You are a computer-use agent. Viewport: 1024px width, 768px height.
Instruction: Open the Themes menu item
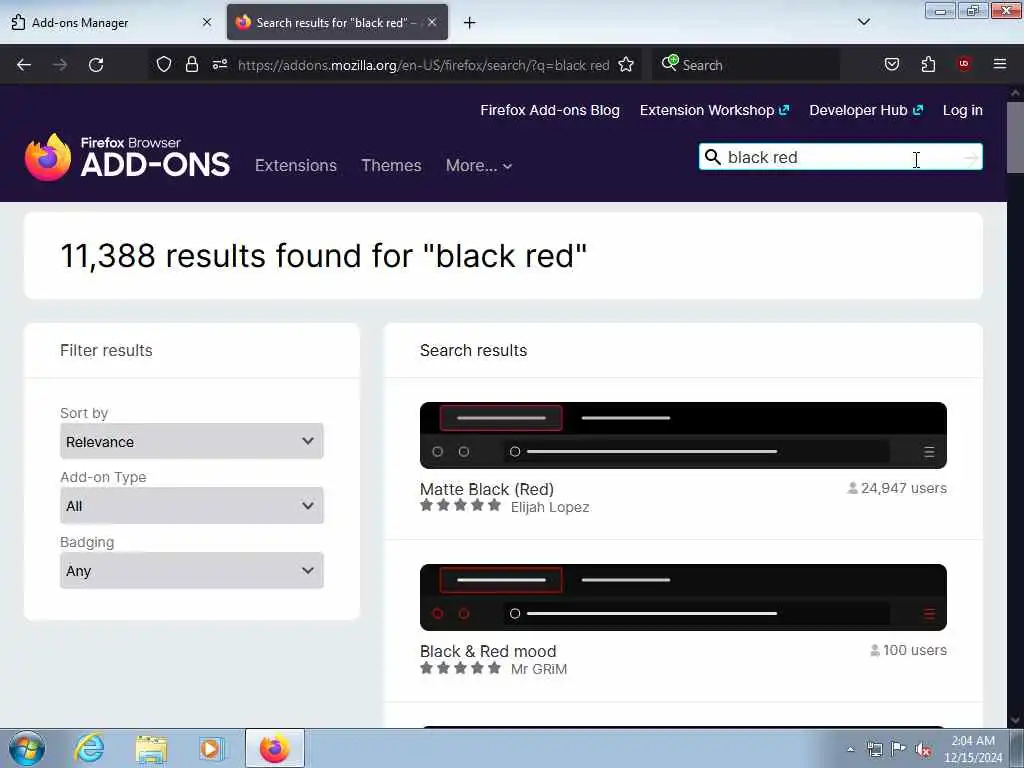pyautogui.click(x=391, y=165)
